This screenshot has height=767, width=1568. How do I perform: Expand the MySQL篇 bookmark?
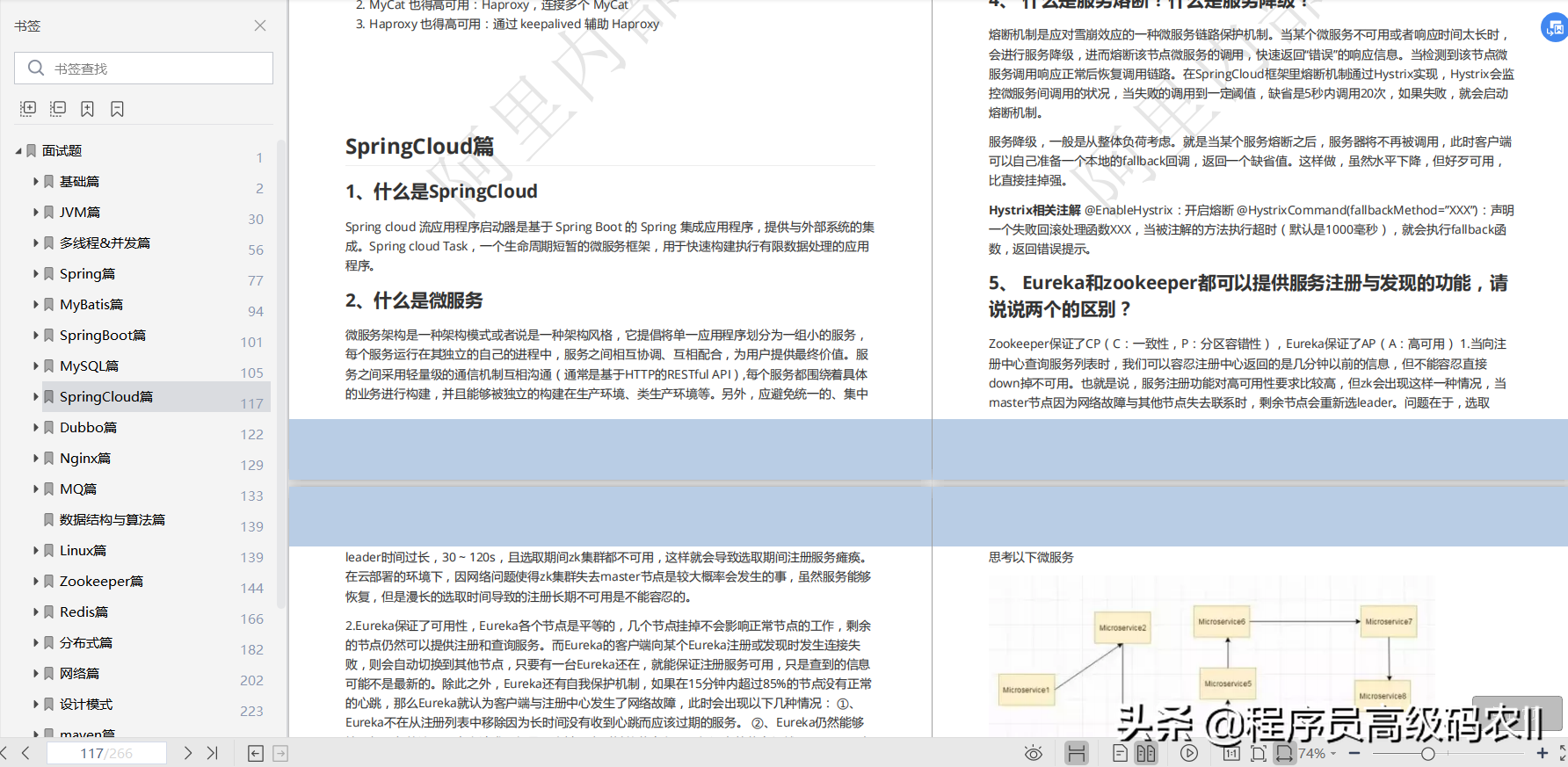click(x=36, y=365)
